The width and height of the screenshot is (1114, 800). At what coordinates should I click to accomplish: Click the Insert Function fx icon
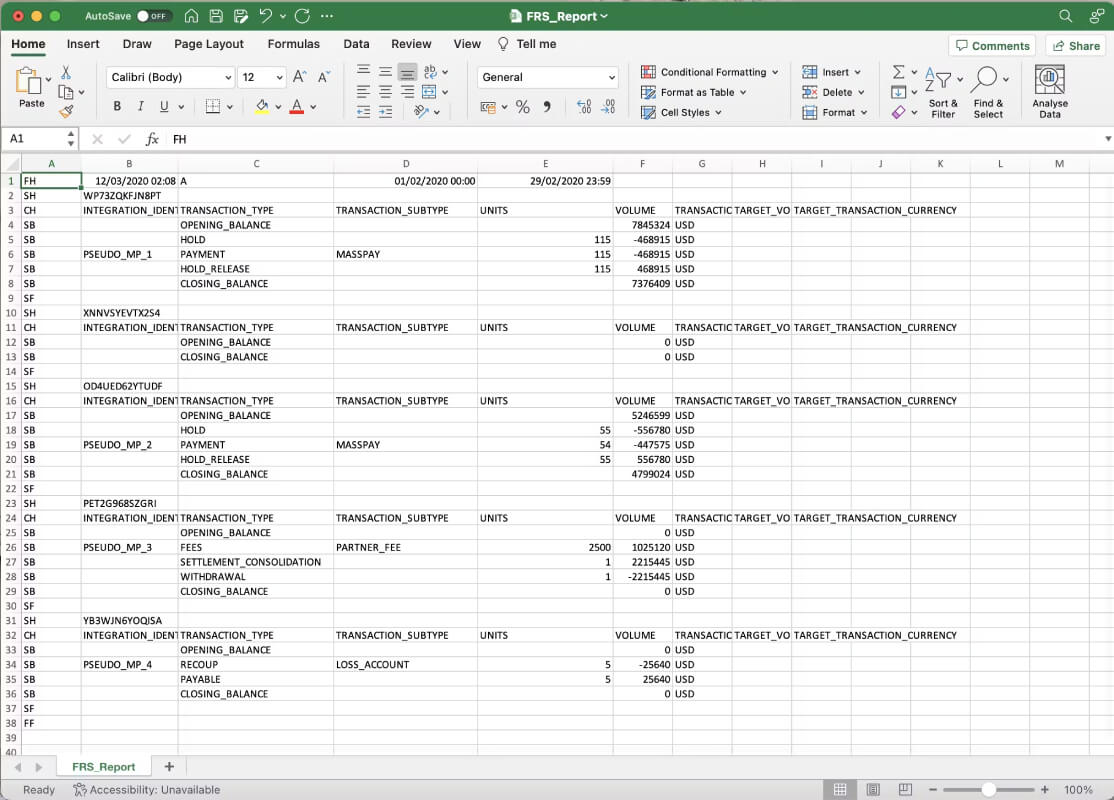coord(152,139)
